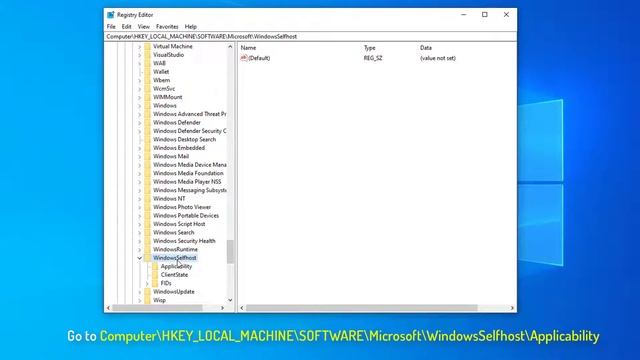Expand the Windows key
This screenshot has width=640, height=360.
coord(140,106)
